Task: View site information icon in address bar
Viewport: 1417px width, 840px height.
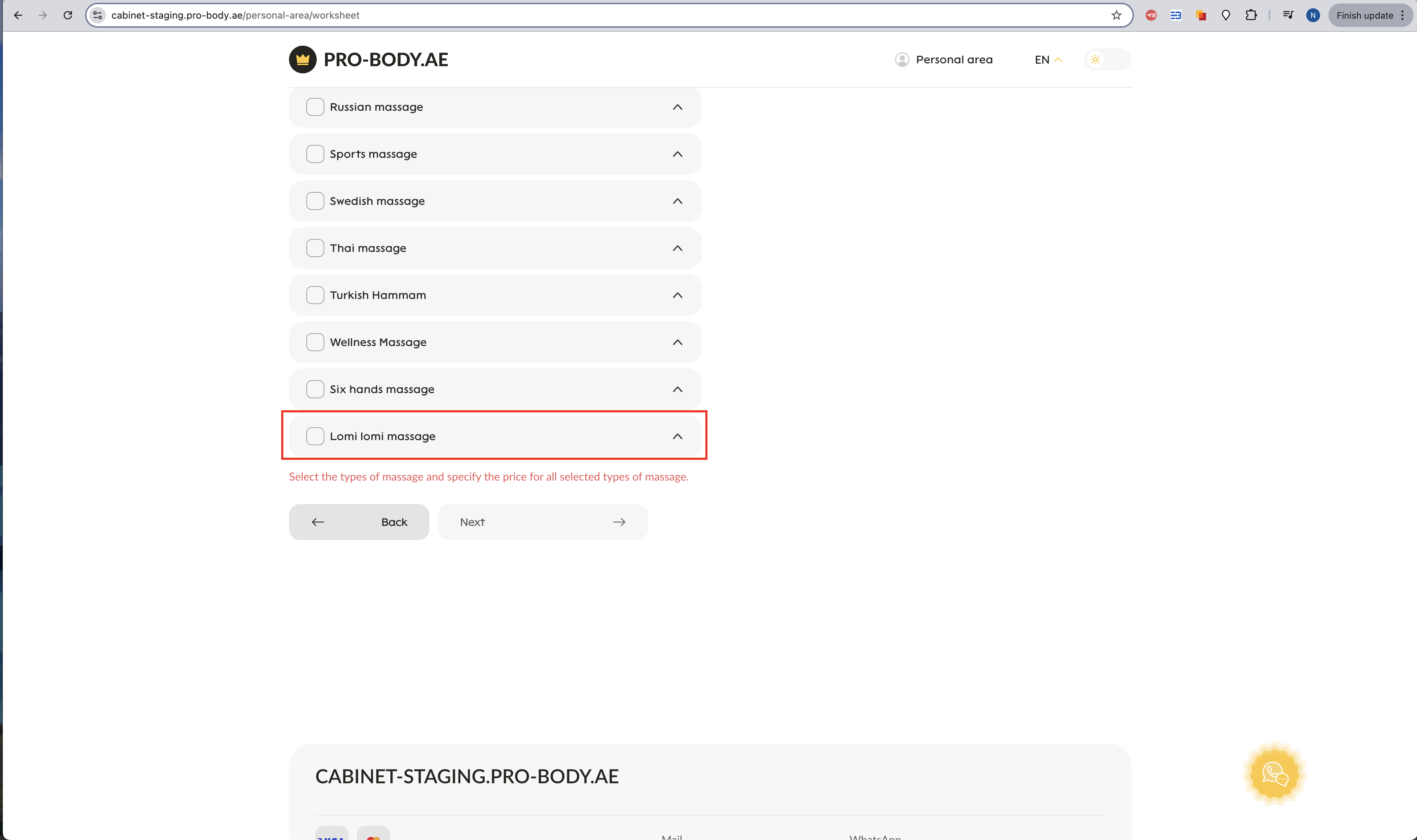Action: coord(98,15)
